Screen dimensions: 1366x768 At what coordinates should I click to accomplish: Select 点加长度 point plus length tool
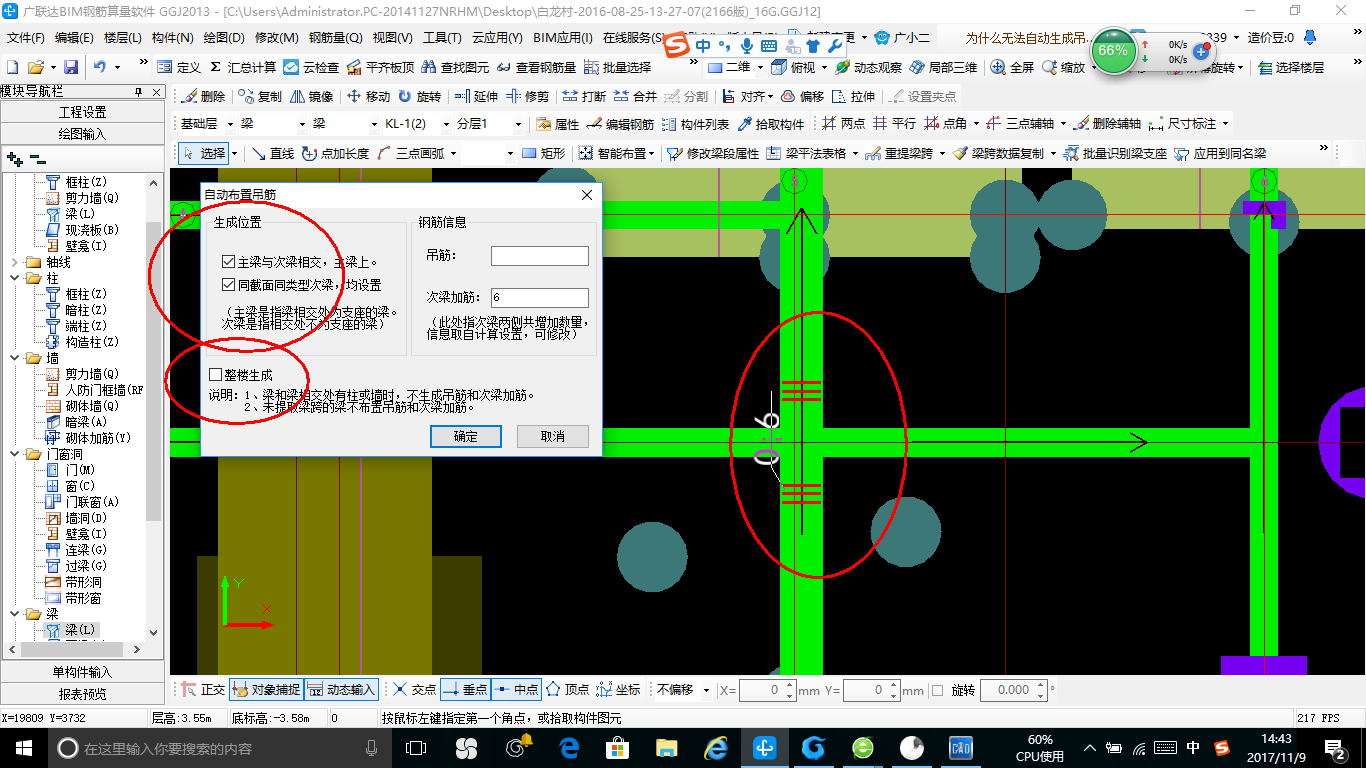click(335, 153)
